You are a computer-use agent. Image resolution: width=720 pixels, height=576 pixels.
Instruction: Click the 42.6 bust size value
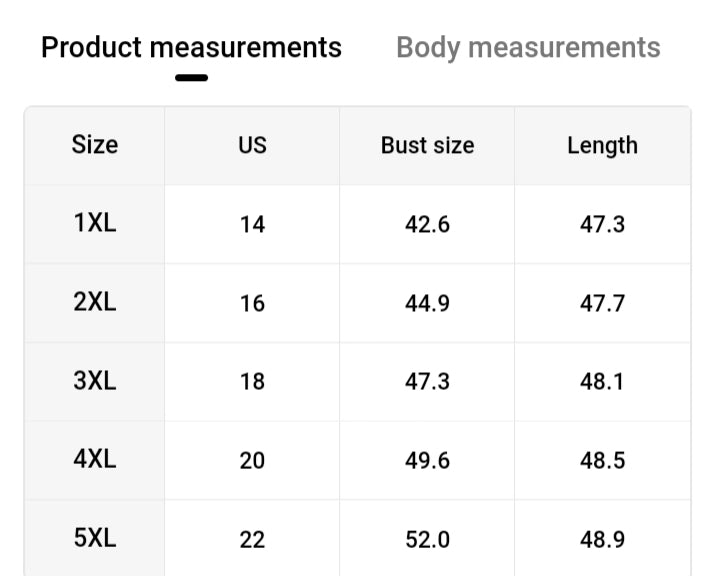coord(427,224)
